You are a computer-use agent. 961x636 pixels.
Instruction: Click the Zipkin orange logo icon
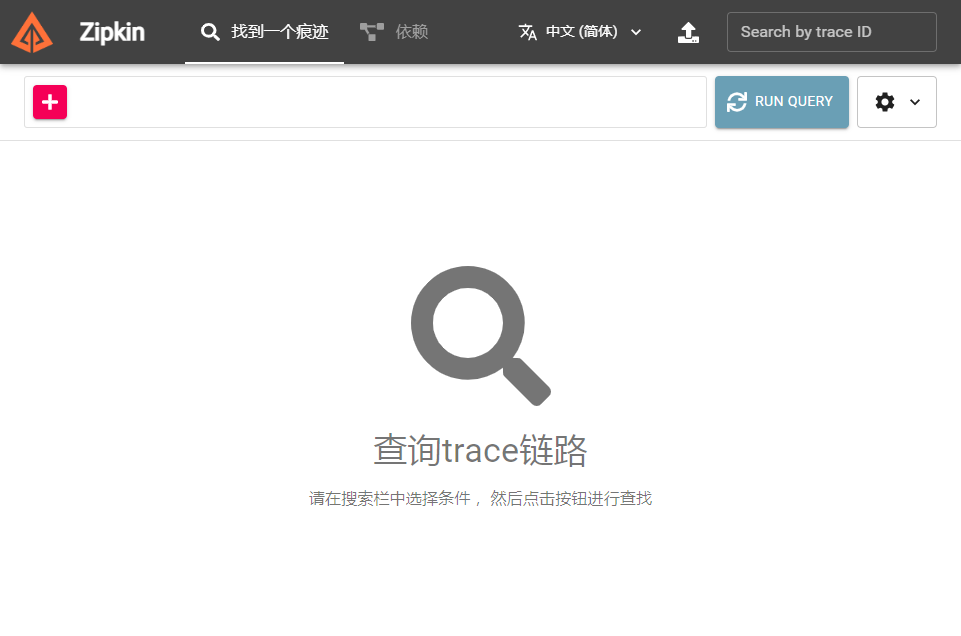click(32, 32)
